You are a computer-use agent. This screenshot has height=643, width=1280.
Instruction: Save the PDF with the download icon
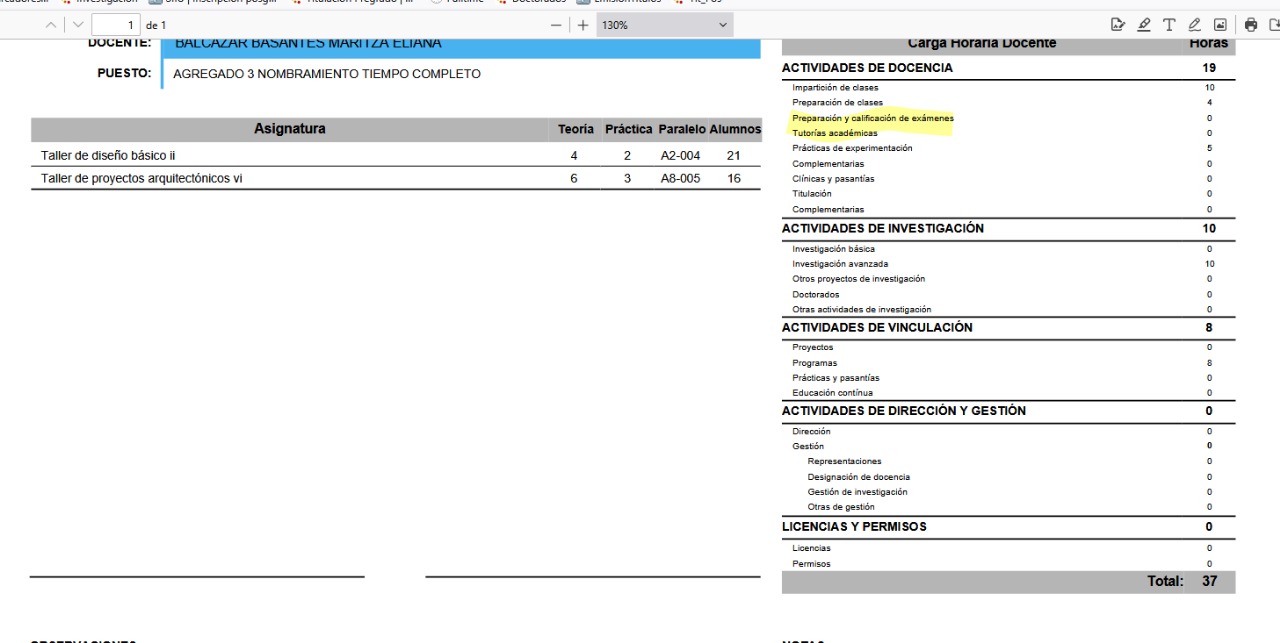(x=1273, y=25)
